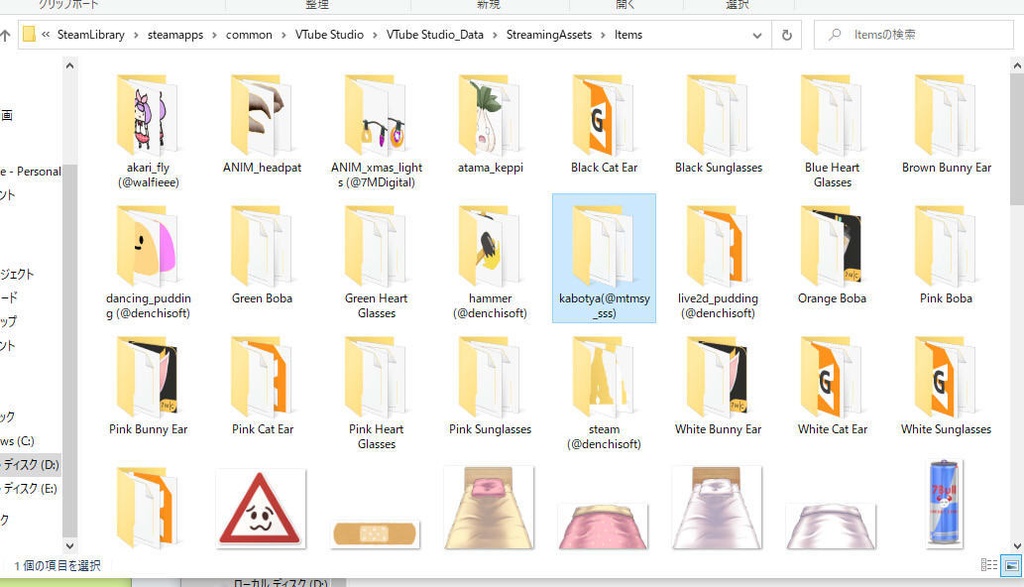Select the White Sunglasses folder
1024x587 pixels.
pos(946,385)
